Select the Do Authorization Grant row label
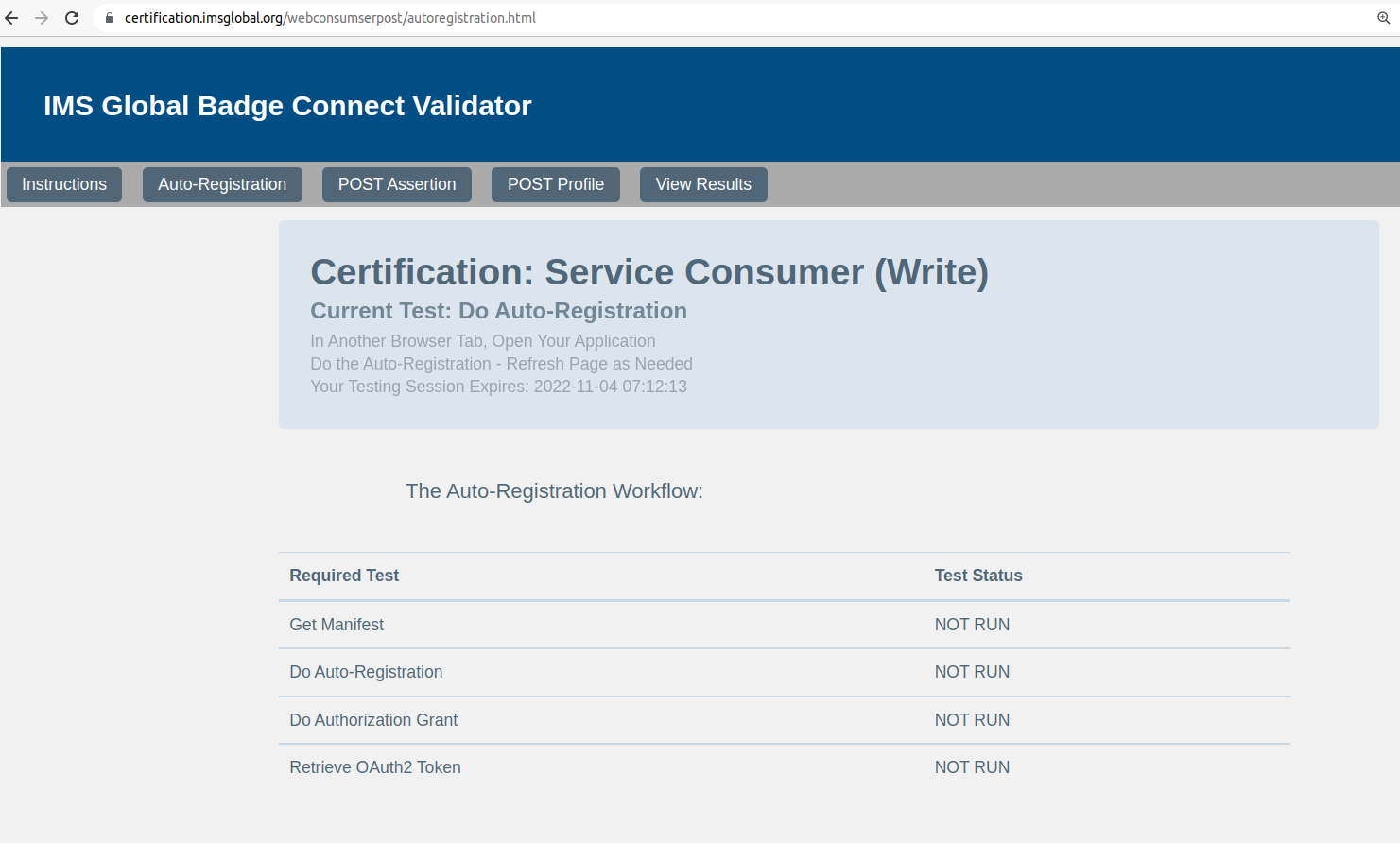This screenshot has width=1400, height=843. [x=373, y=720]
